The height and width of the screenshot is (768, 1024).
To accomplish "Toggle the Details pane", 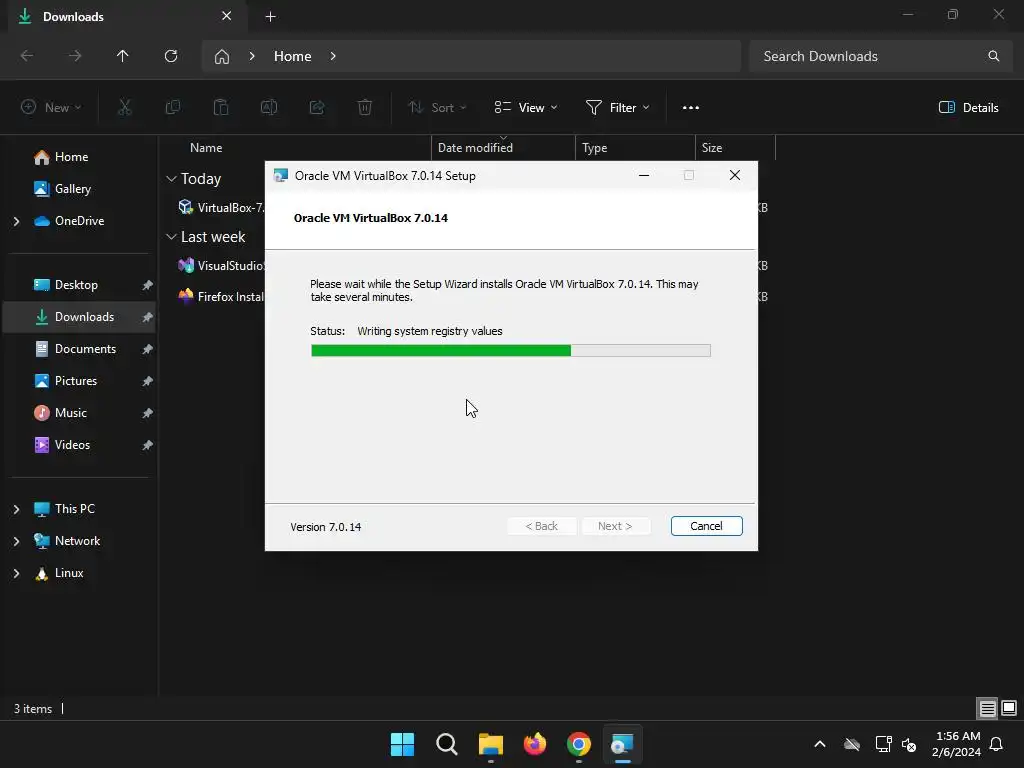I will point(968,108).
